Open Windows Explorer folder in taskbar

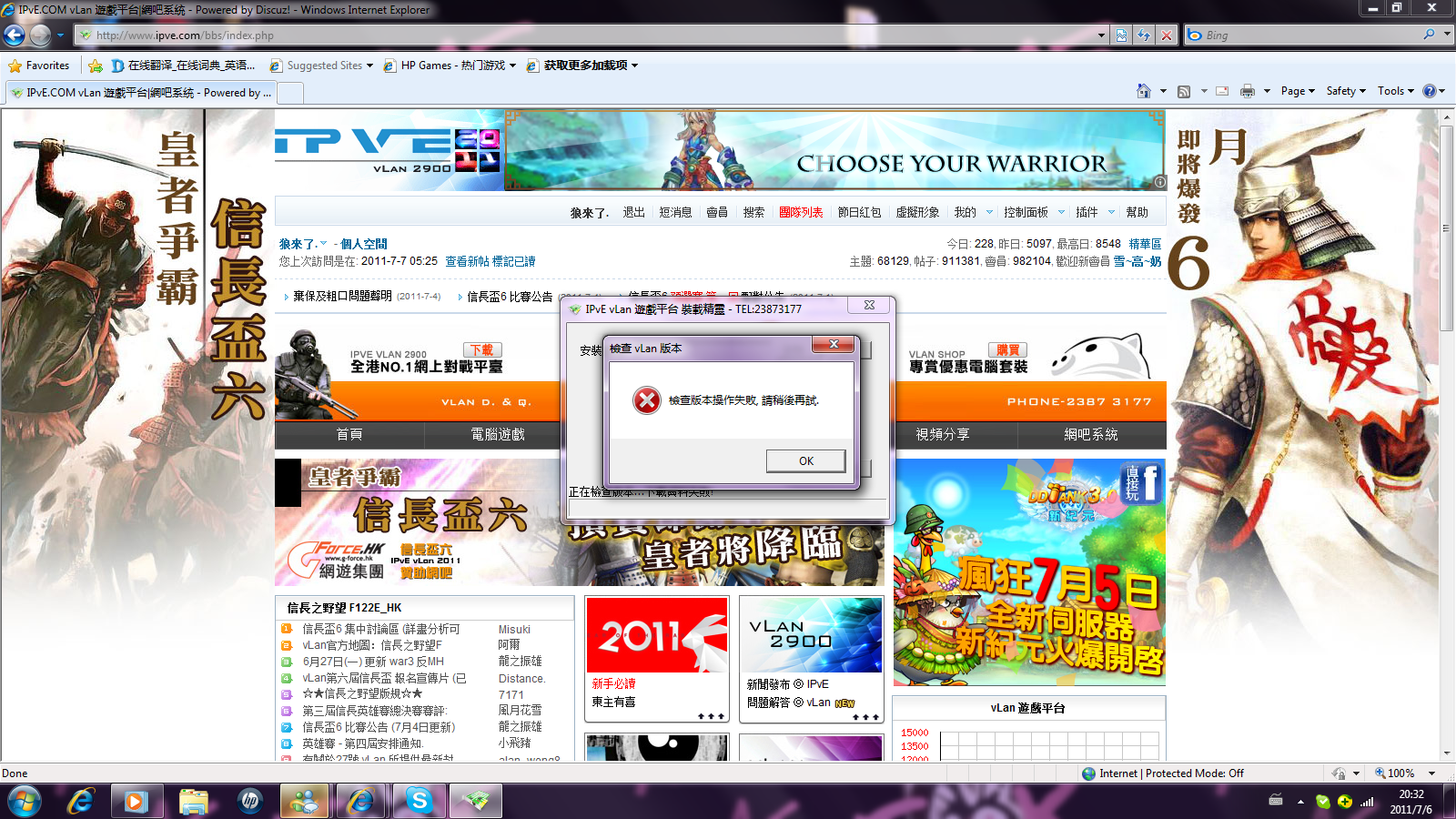tap(193, 801)
